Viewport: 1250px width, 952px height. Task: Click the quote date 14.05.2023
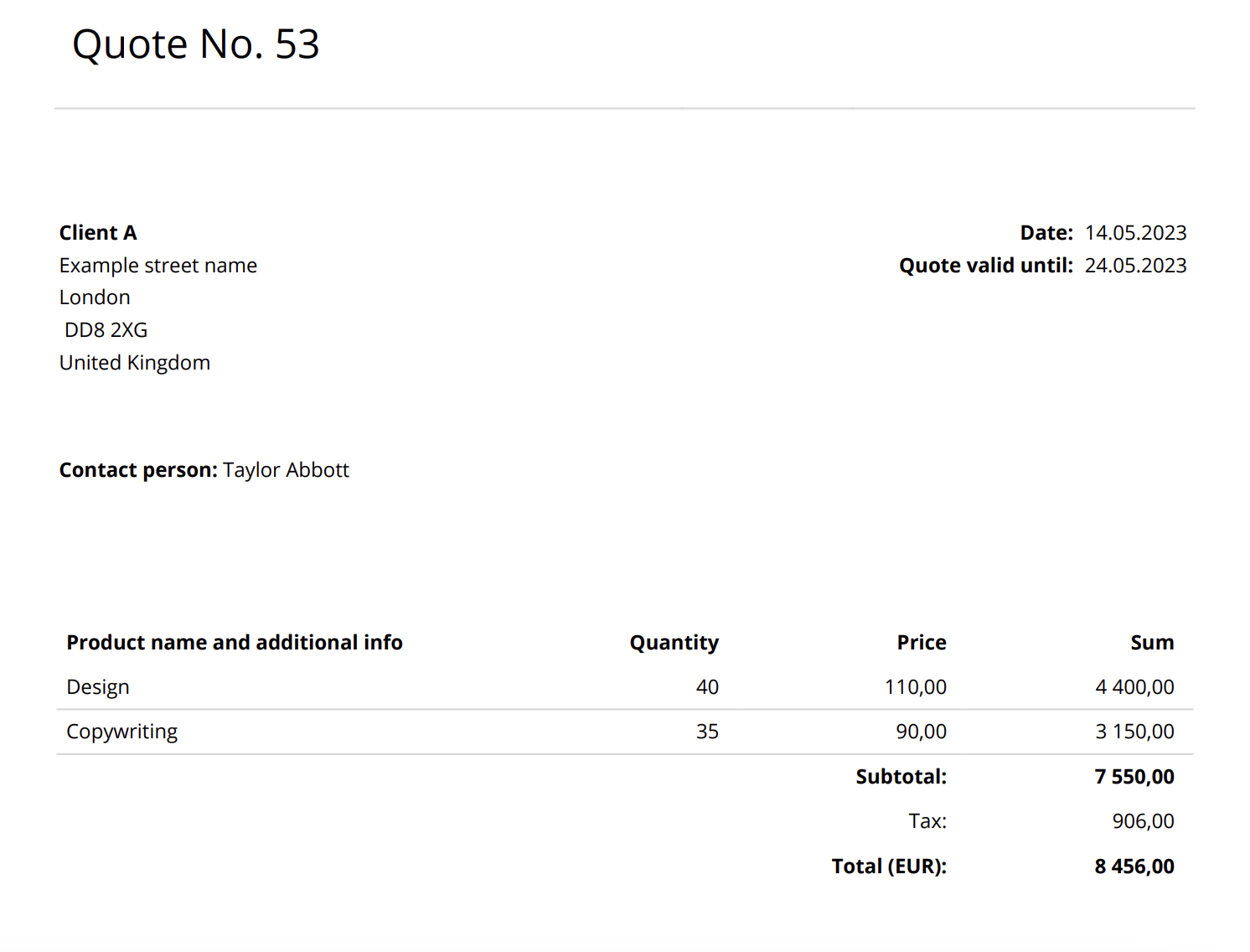pos(1136,233)
